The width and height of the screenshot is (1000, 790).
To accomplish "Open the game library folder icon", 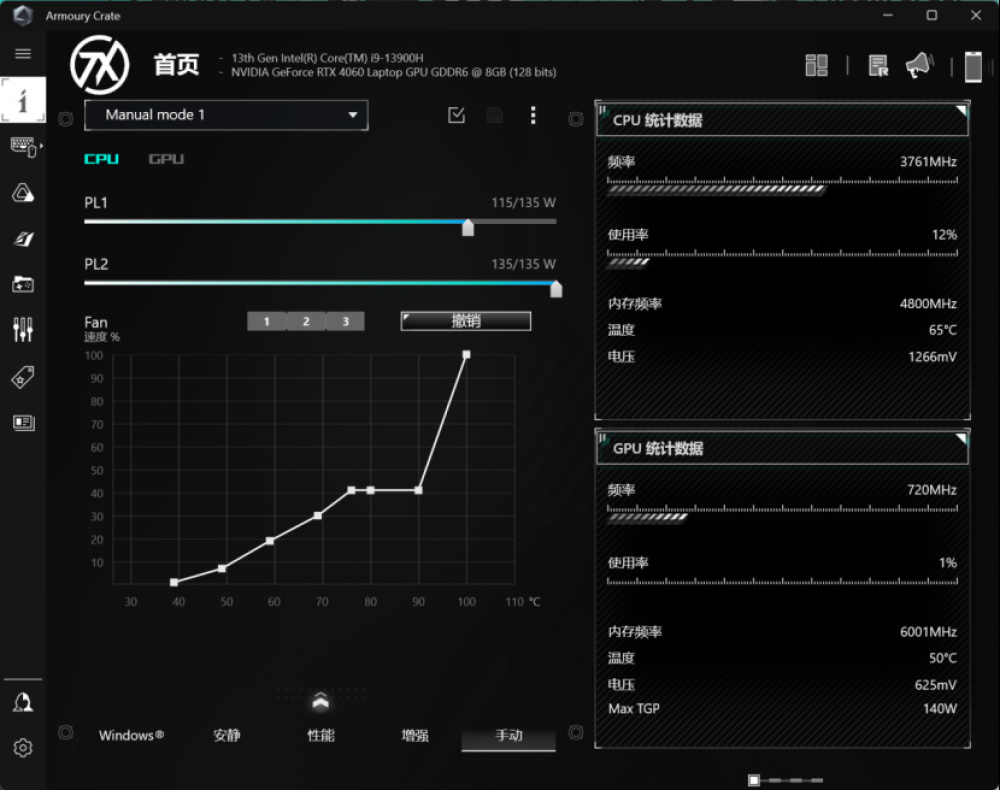I will click(23, 284).
